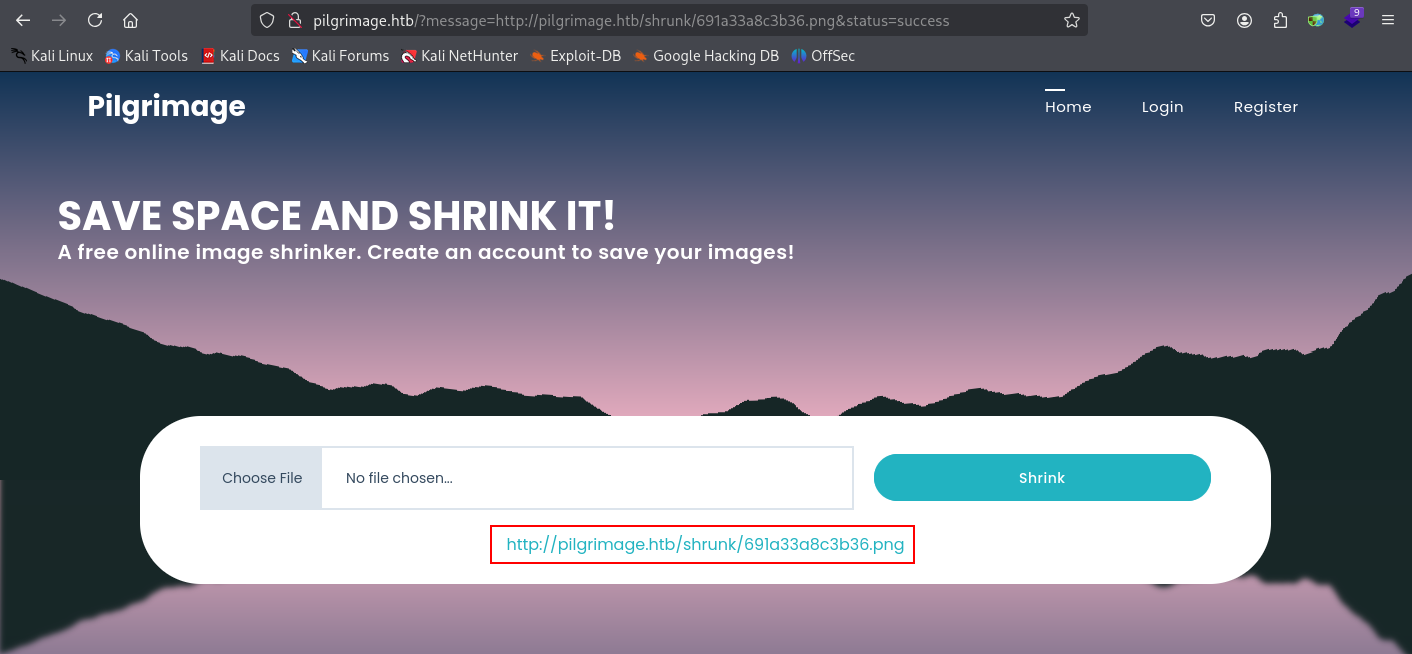Open the Exploit-DB bookmark
The width and height of the screenshot is (1412, 654).
click(575, 56)
